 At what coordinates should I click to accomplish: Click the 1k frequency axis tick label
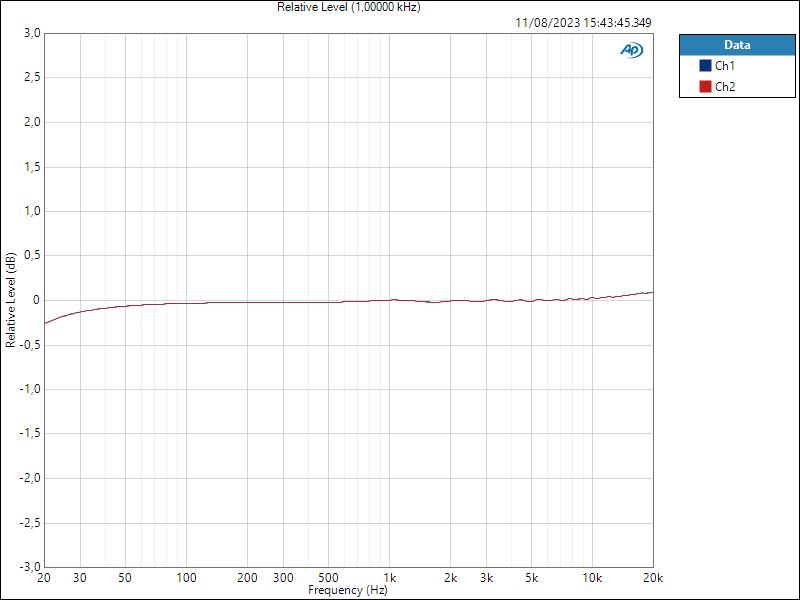(x=392, y=578)
